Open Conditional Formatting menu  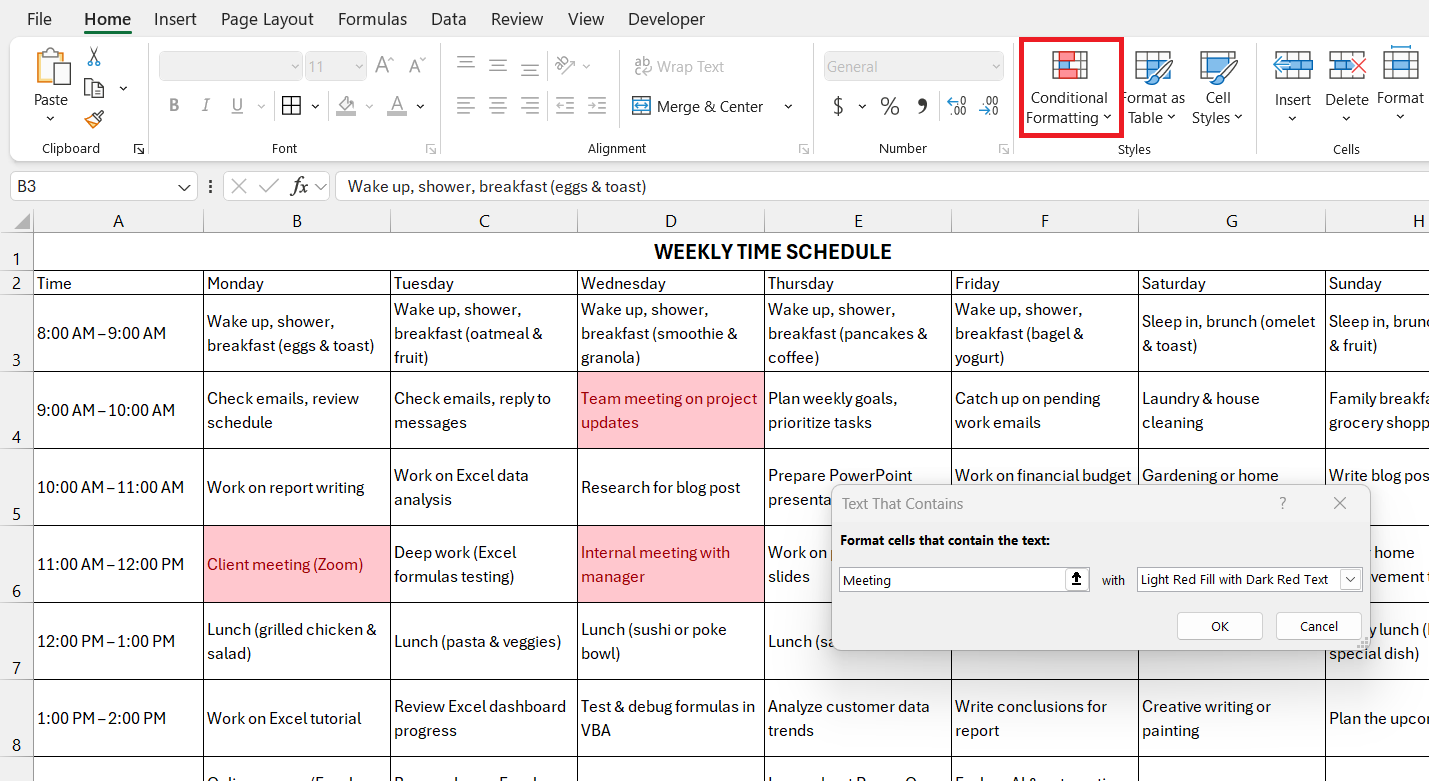[1069, 88]
